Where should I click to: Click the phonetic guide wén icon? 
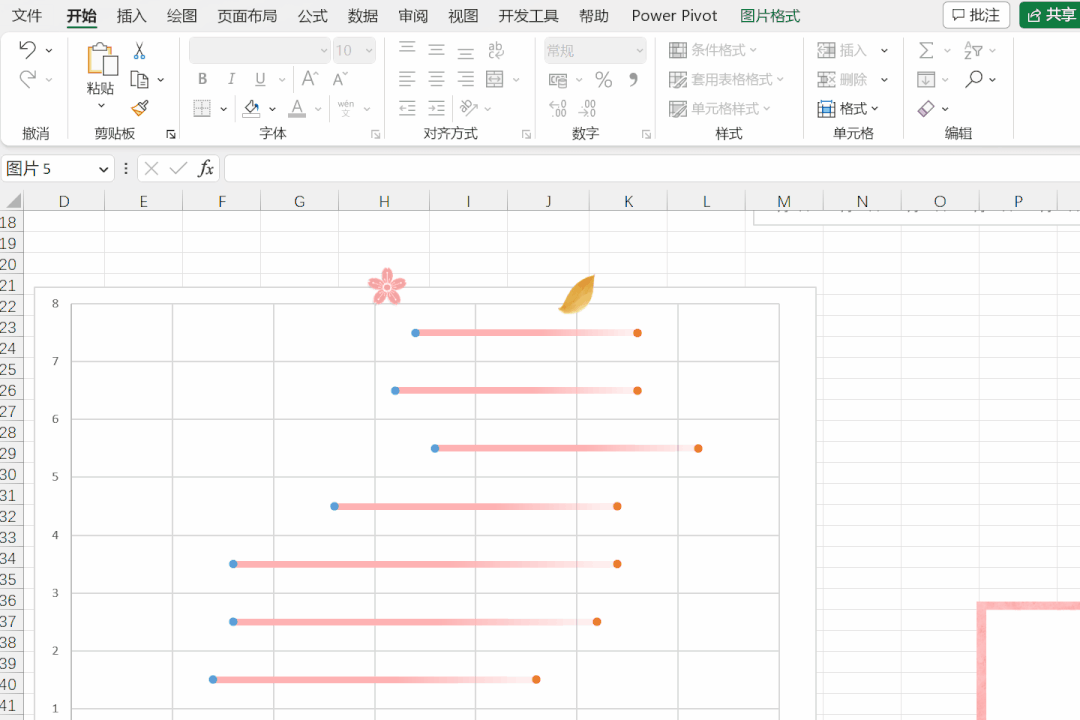pos(346,108)
